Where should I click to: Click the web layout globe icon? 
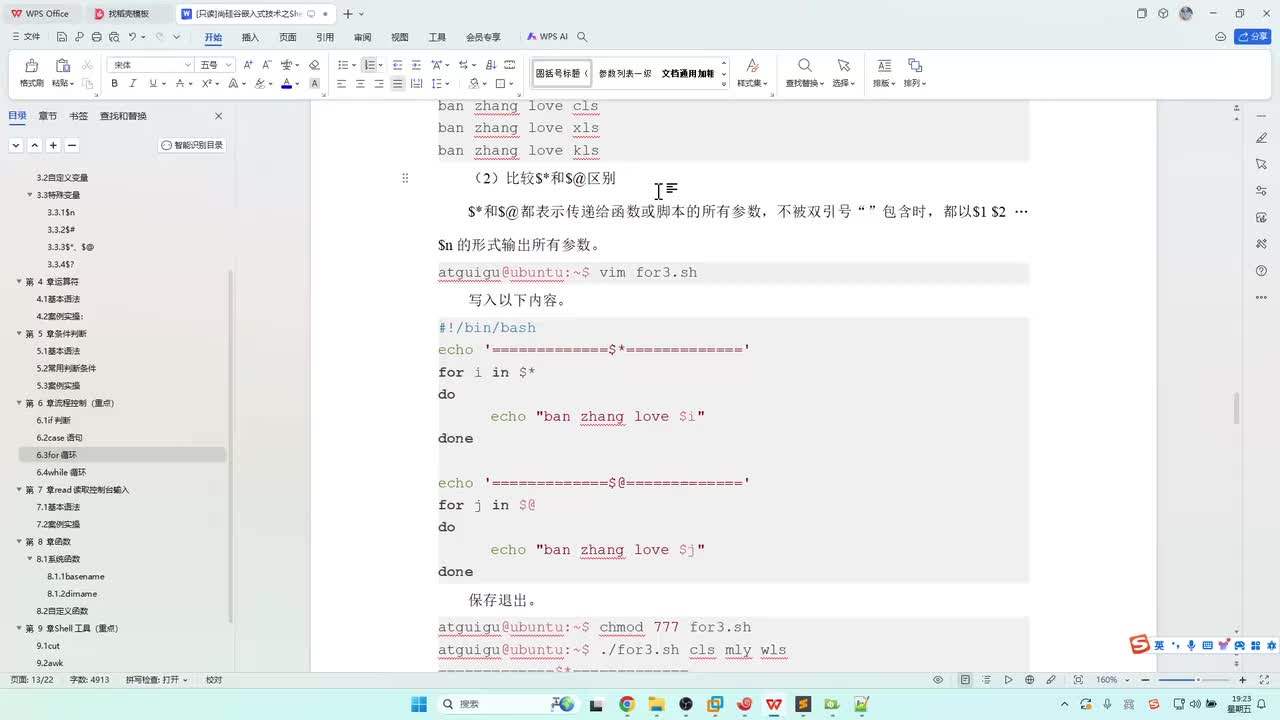tap(1030, 680)
